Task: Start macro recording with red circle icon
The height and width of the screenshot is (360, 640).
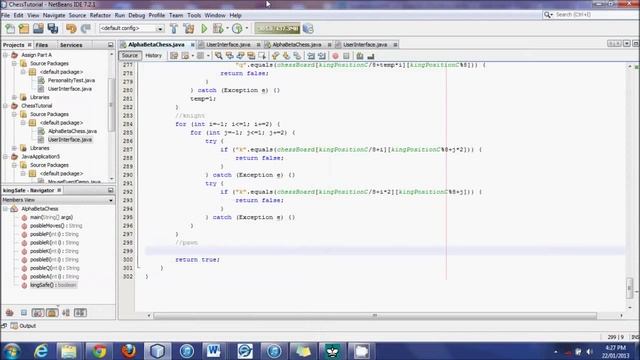Action: point(336,56)
